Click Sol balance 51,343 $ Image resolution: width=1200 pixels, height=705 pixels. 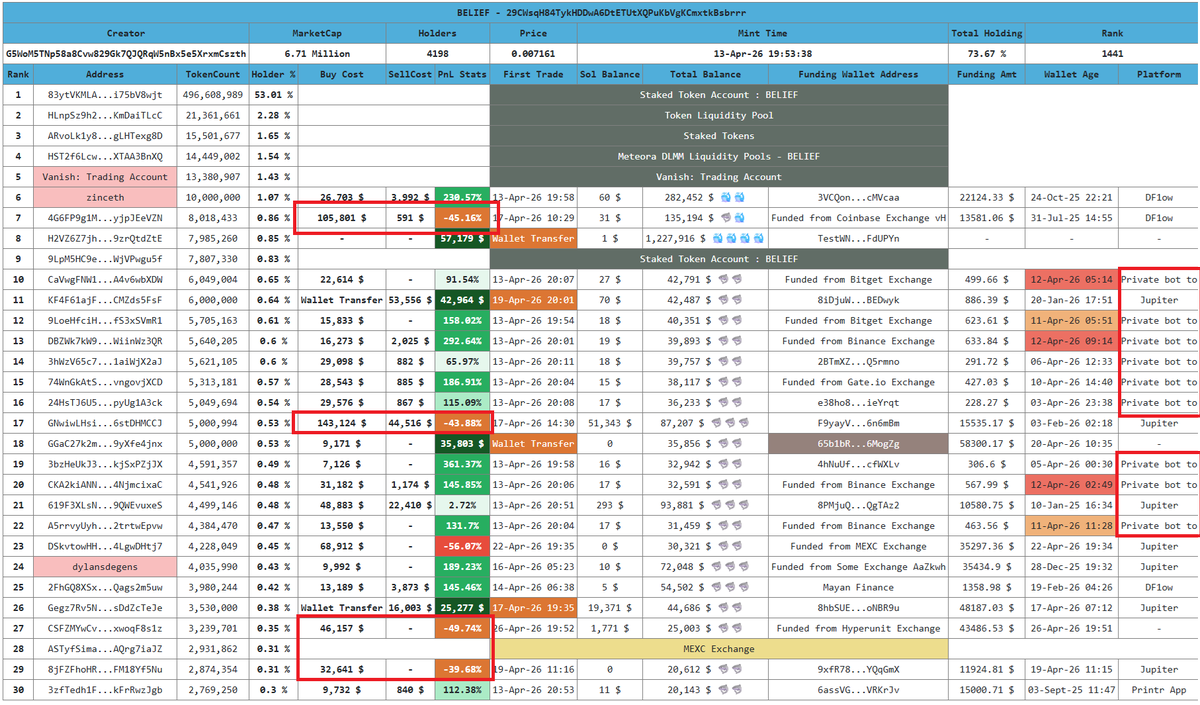pos(610,423)
